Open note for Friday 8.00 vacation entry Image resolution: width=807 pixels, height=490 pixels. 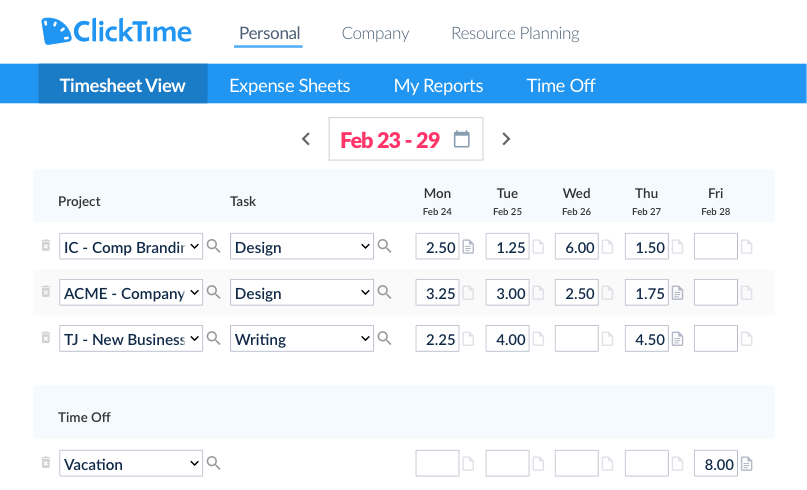(x=746, y=464)
